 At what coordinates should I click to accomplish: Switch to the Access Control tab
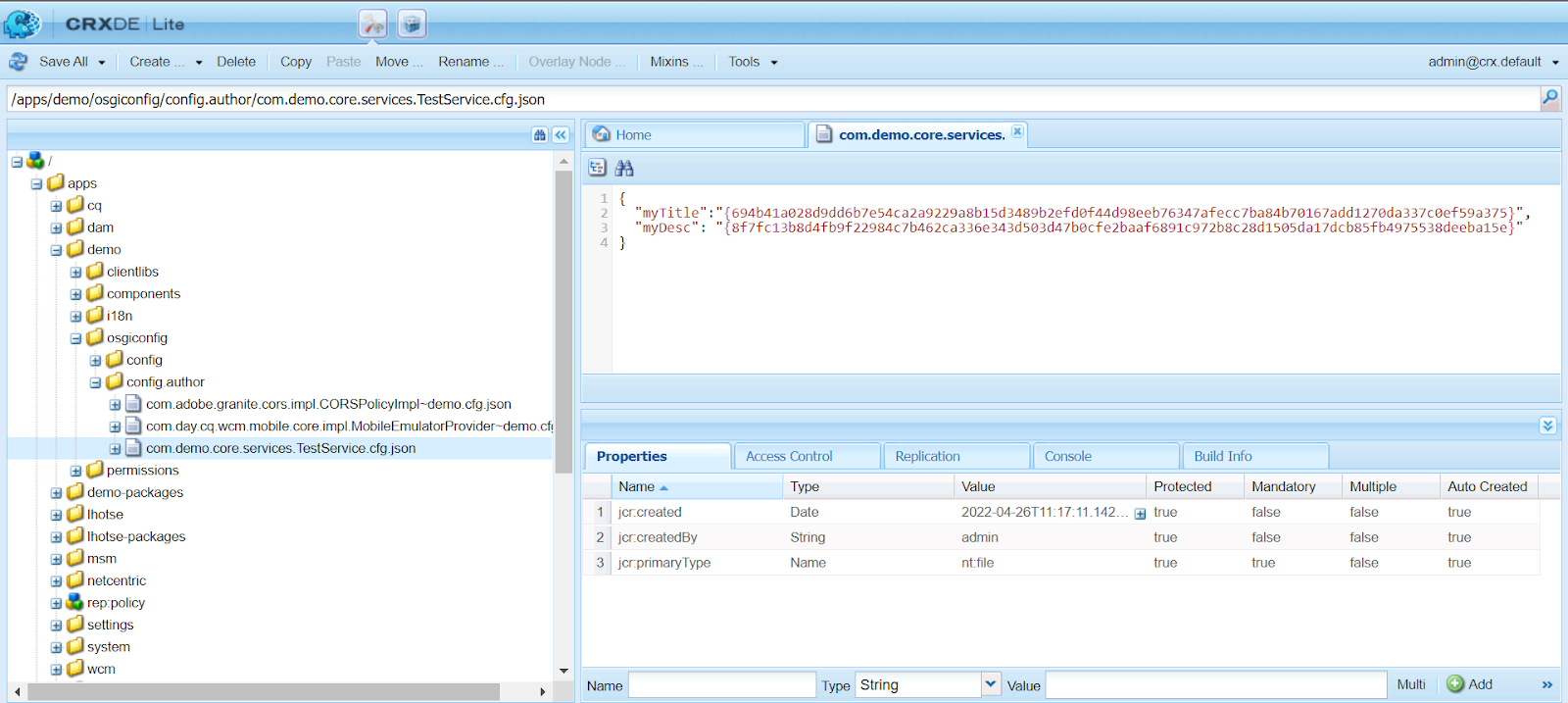tap(807, 456)
